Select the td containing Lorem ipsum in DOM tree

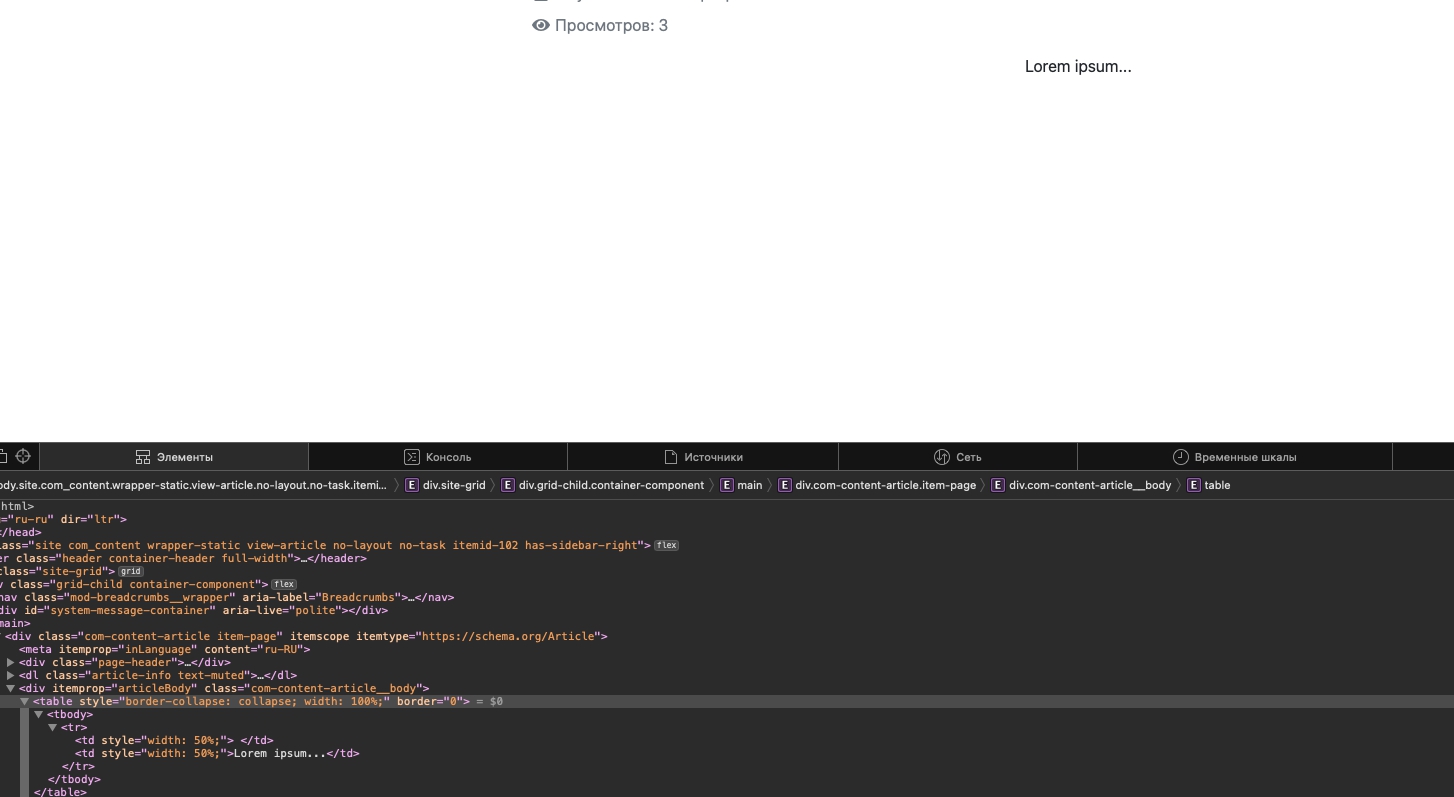click(216, 754)
